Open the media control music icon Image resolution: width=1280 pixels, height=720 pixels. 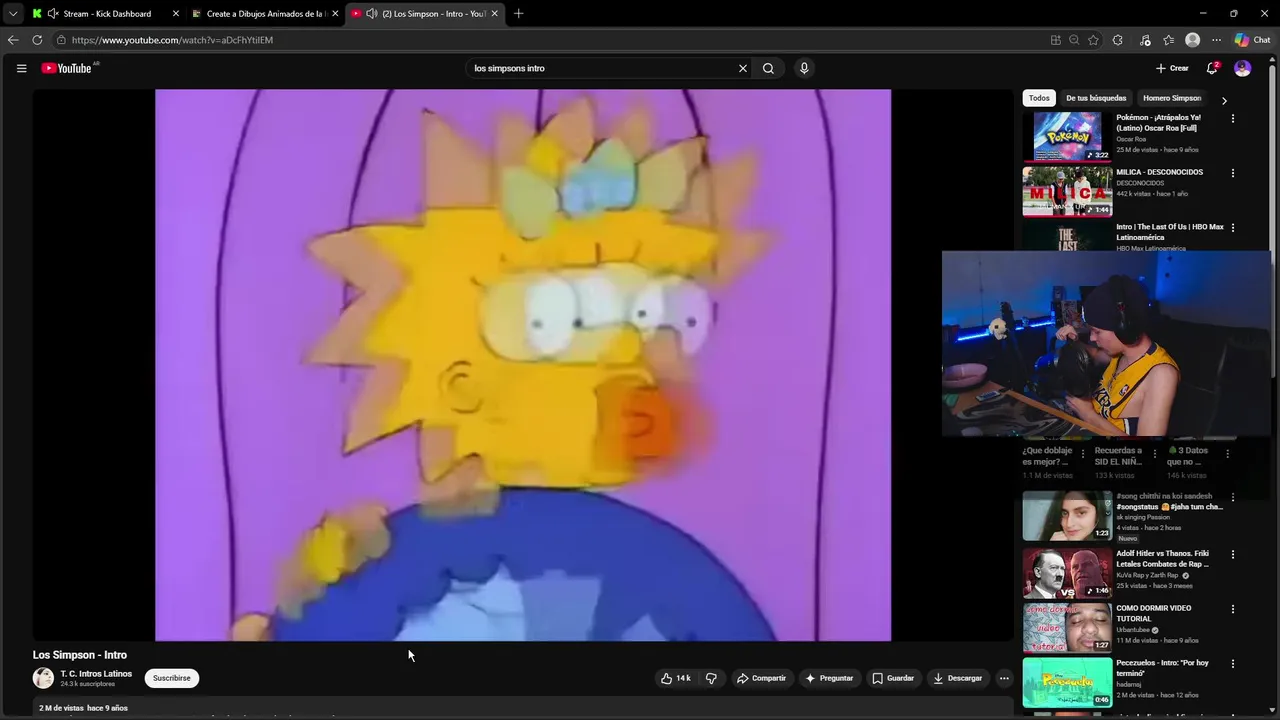pos(1145,40)
